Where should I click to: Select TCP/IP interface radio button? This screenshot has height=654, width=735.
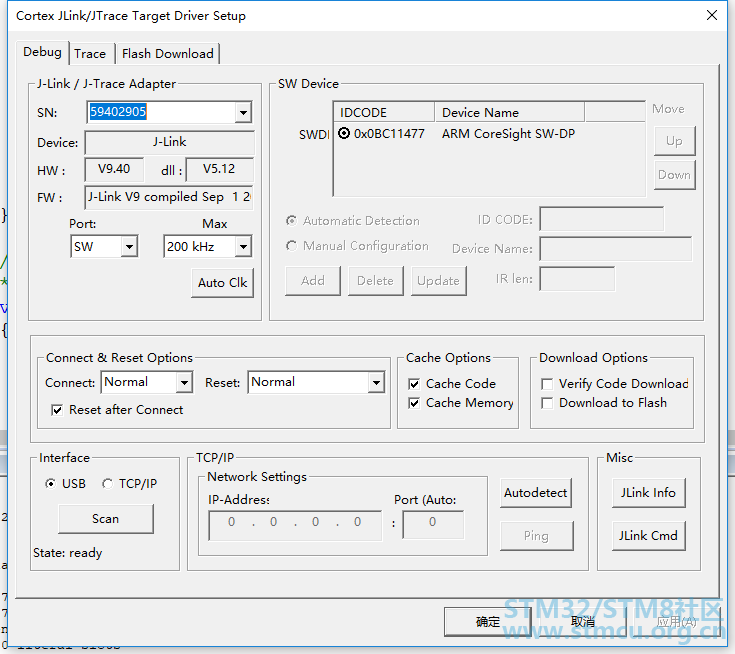pyautogui.click(x=107, y=483)
